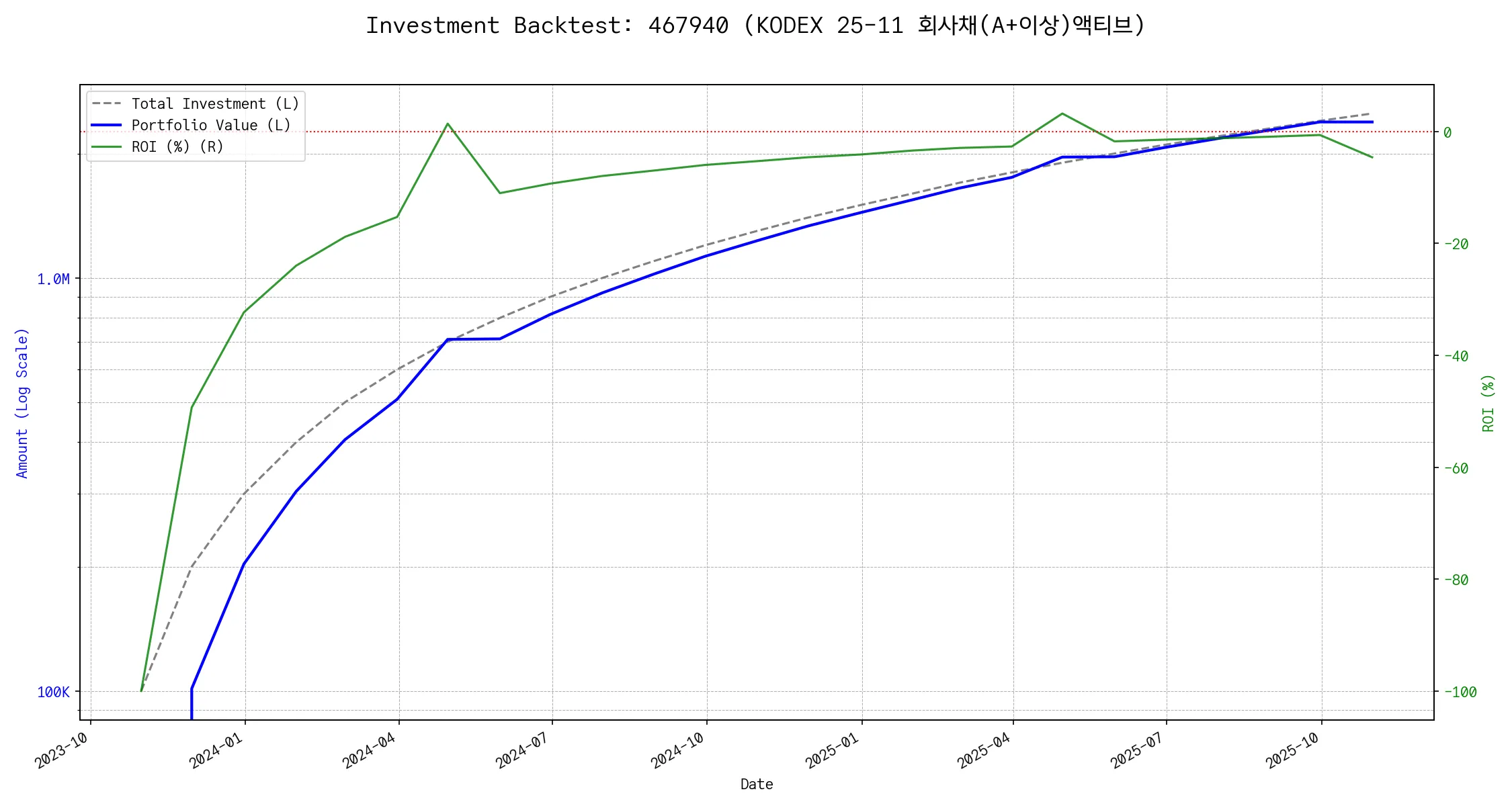The height and width of the screenshot is (806, 1512).
Task: Click the -40 ROI axis tick
Action: tap(1456, 357)
